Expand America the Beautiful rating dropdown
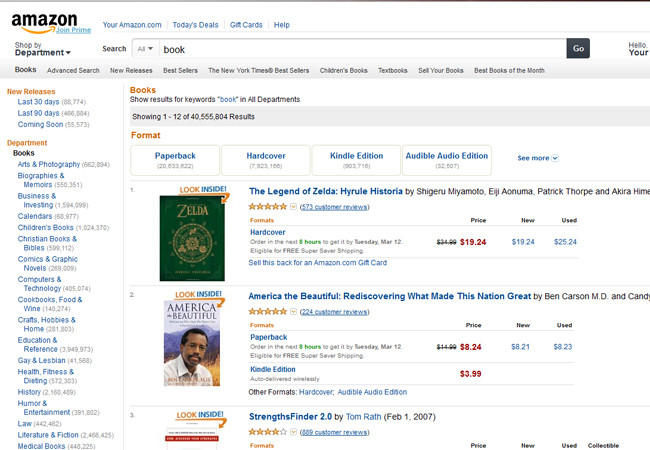650x450 pixels. (x=293, y=311)
